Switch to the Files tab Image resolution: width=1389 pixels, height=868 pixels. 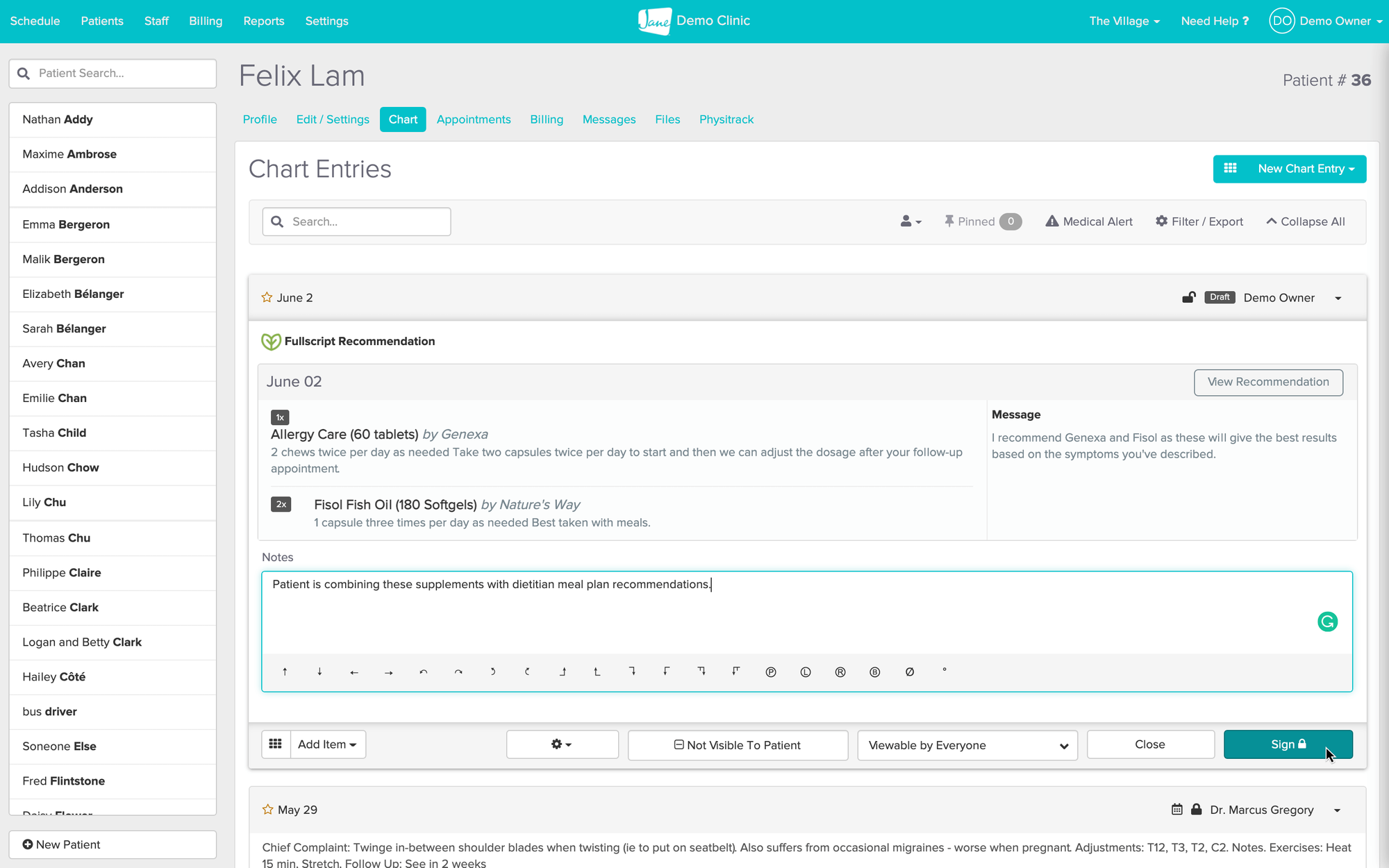point(667,119)
